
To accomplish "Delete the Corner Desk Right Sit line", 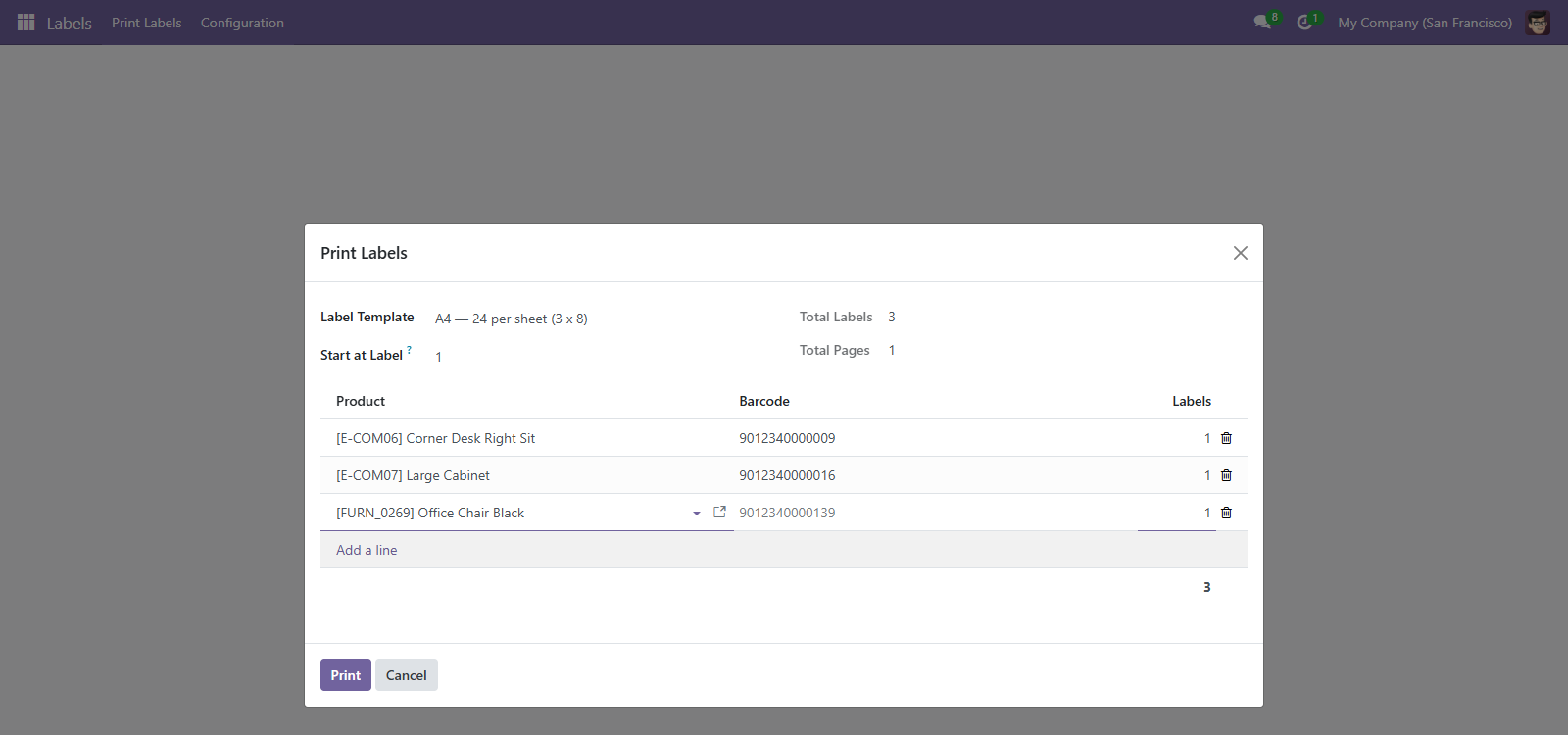I will tap(1226, 438).
